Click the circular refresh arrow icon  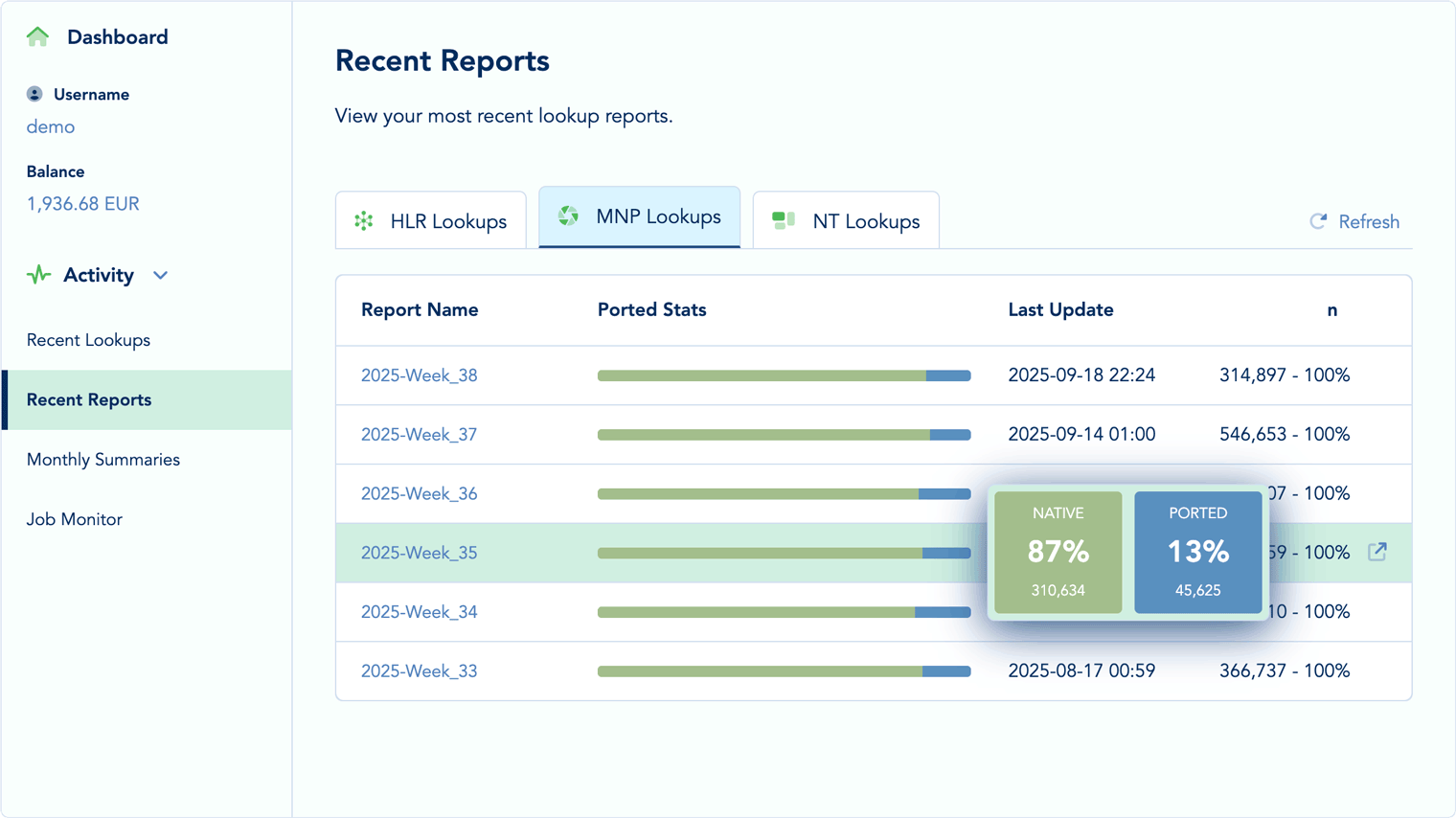1319,221
